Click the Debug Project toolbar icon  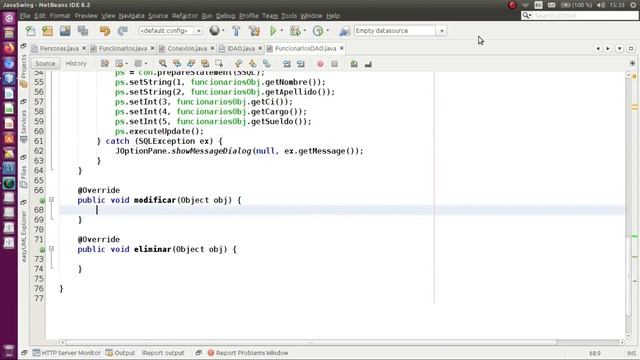295,31
